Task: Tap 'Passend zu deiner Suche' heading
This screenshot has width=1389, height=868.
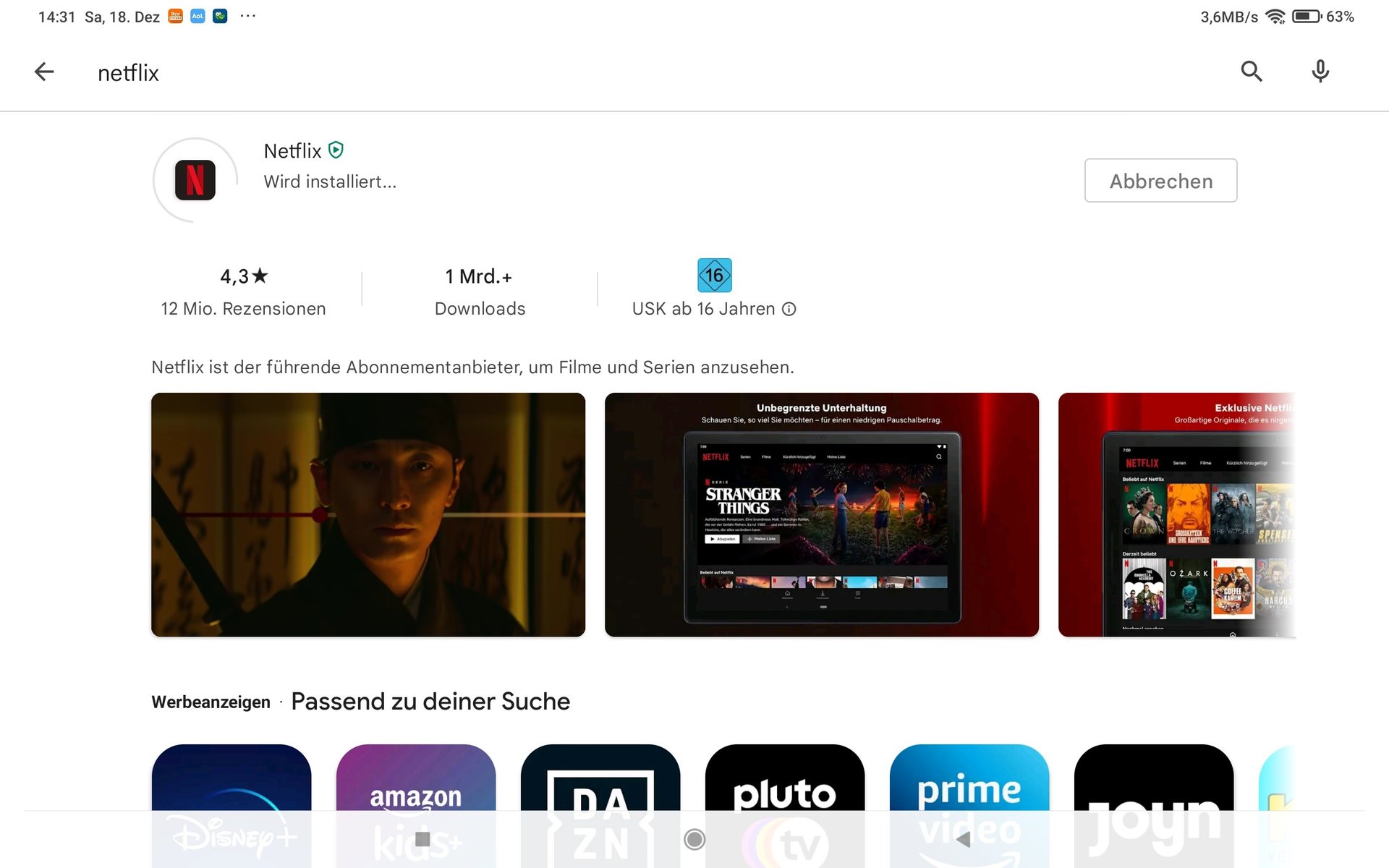Action: [x=430, y=702]
